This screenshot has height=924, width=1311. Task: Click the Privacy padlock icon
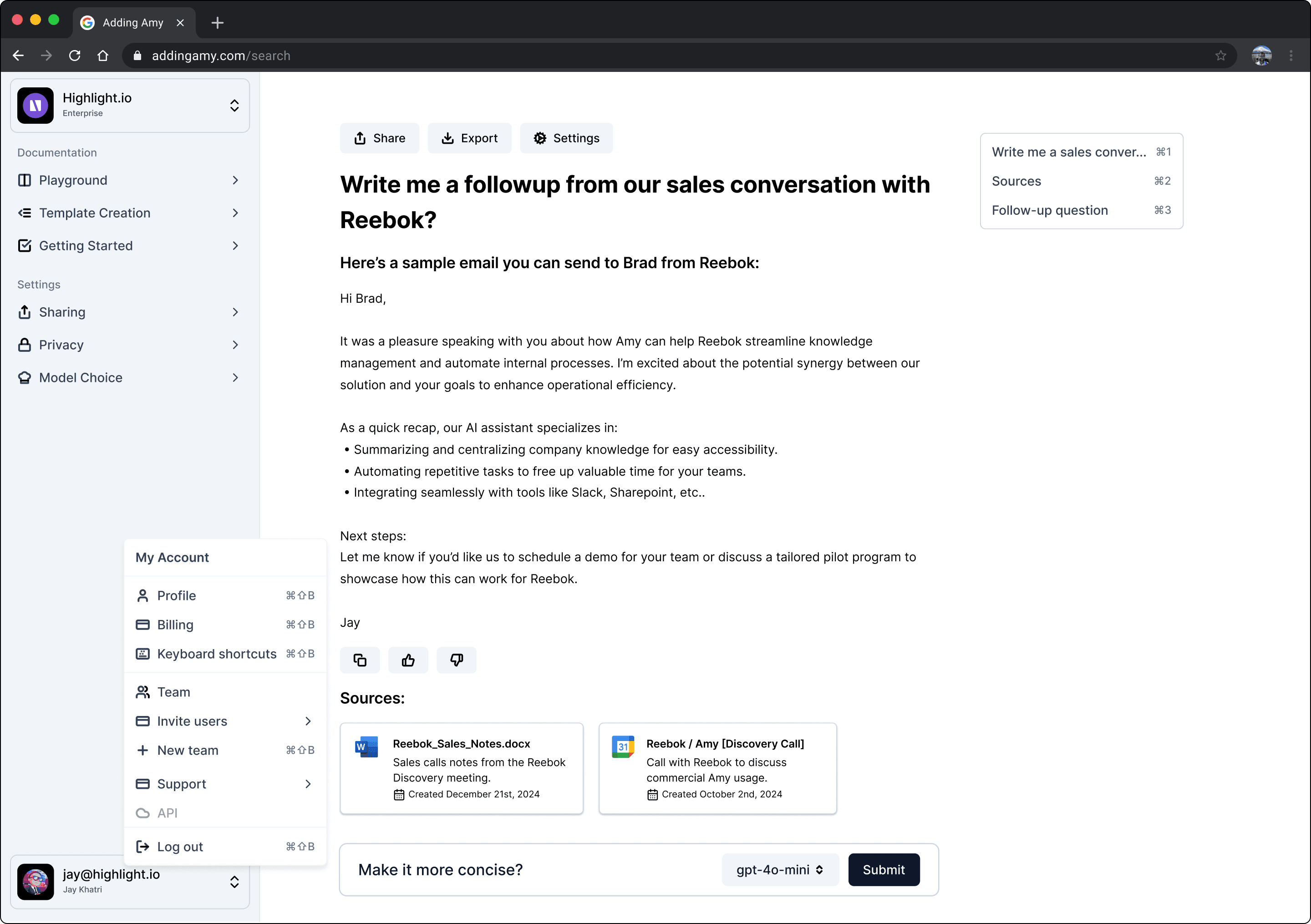click(x=25, y=345)
